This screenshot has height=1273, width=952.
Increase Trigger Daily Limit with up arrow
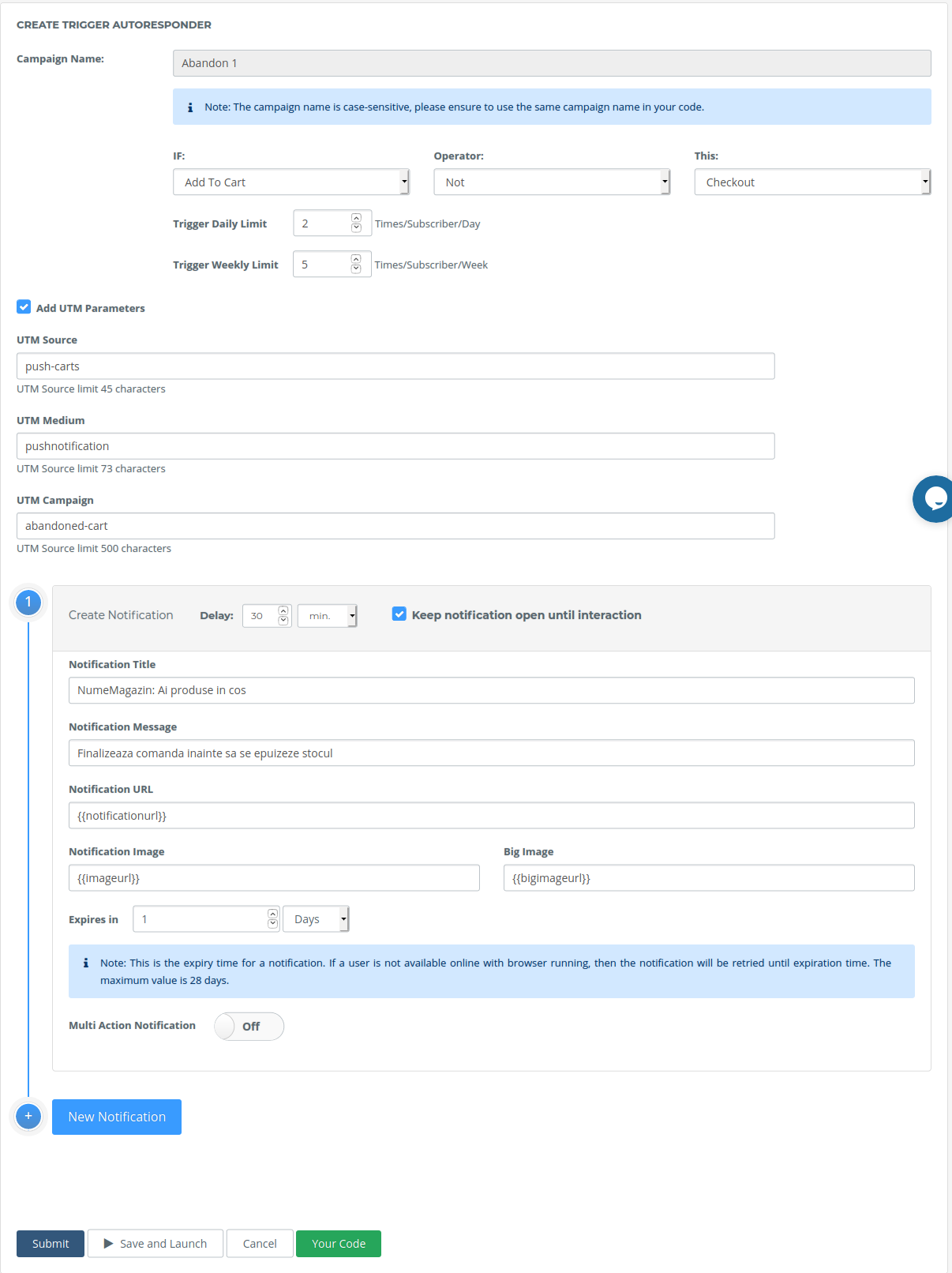(x=356, y=218)
